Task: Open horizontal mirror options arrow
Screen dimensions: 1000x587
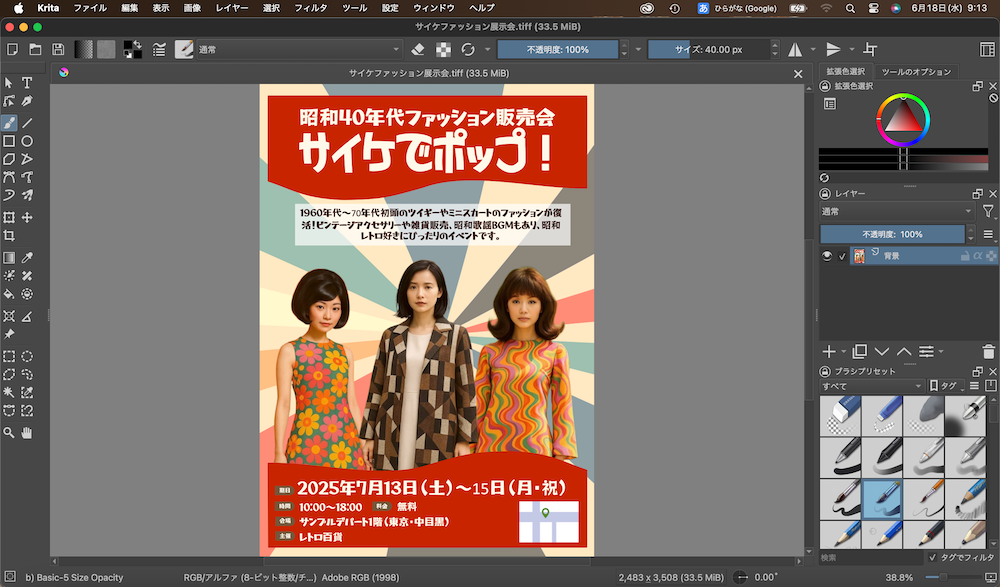Action: 812,49
